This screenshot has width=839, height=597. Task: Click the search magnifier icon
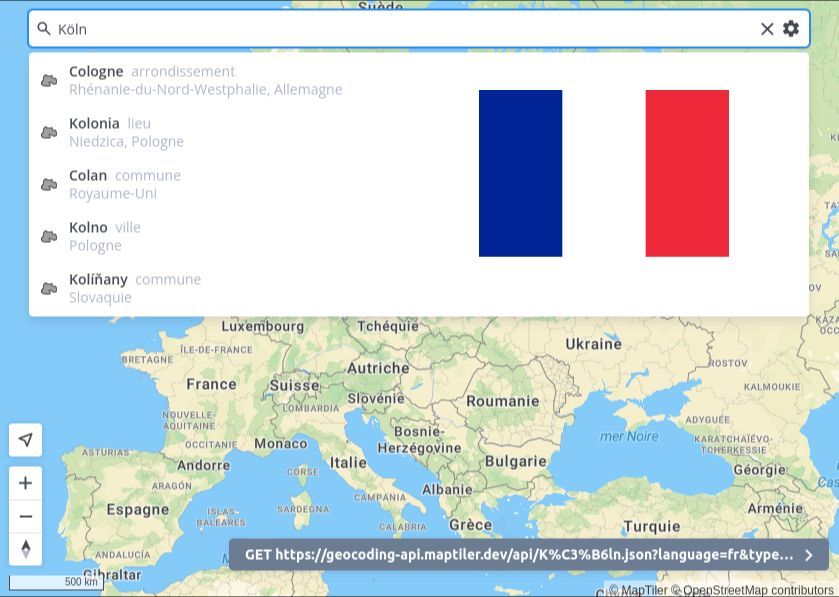point(44,29)
